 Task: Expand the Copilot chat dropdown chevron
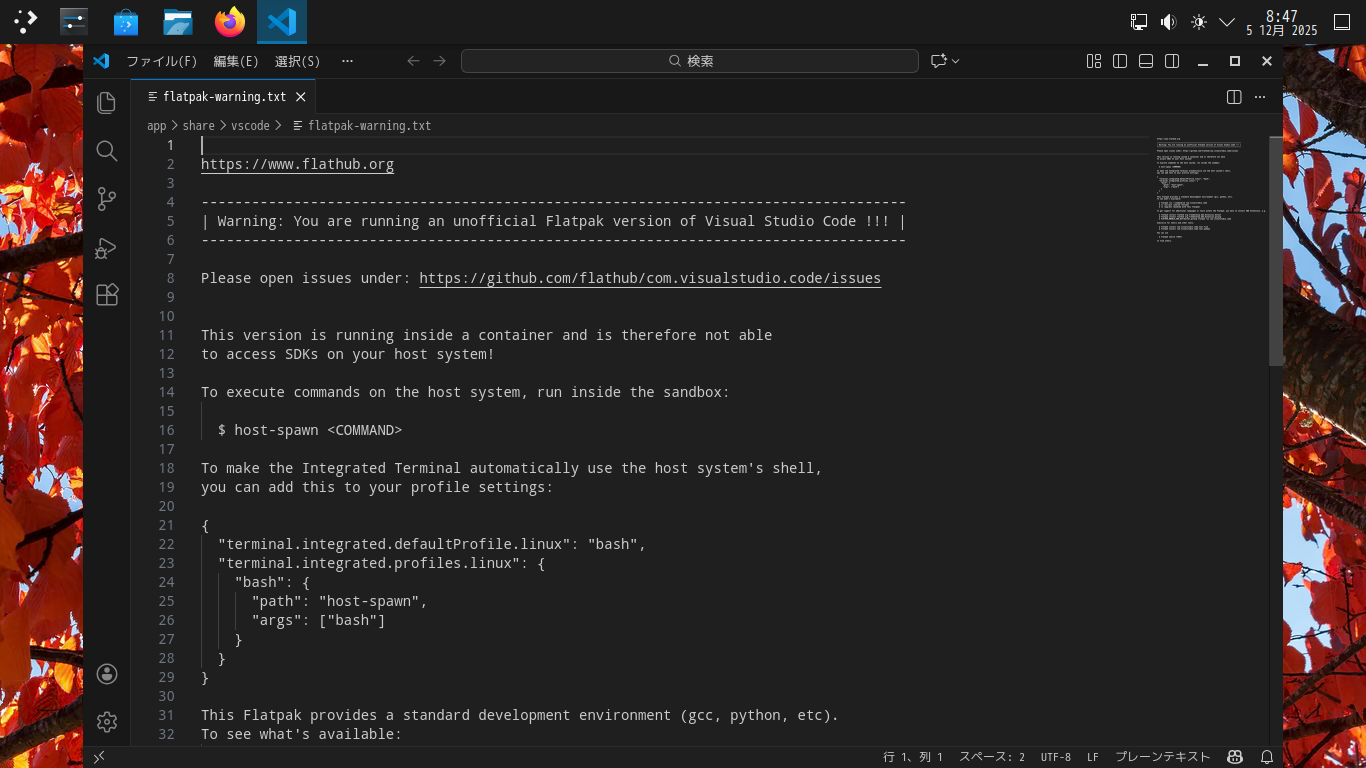coord(956,61)
